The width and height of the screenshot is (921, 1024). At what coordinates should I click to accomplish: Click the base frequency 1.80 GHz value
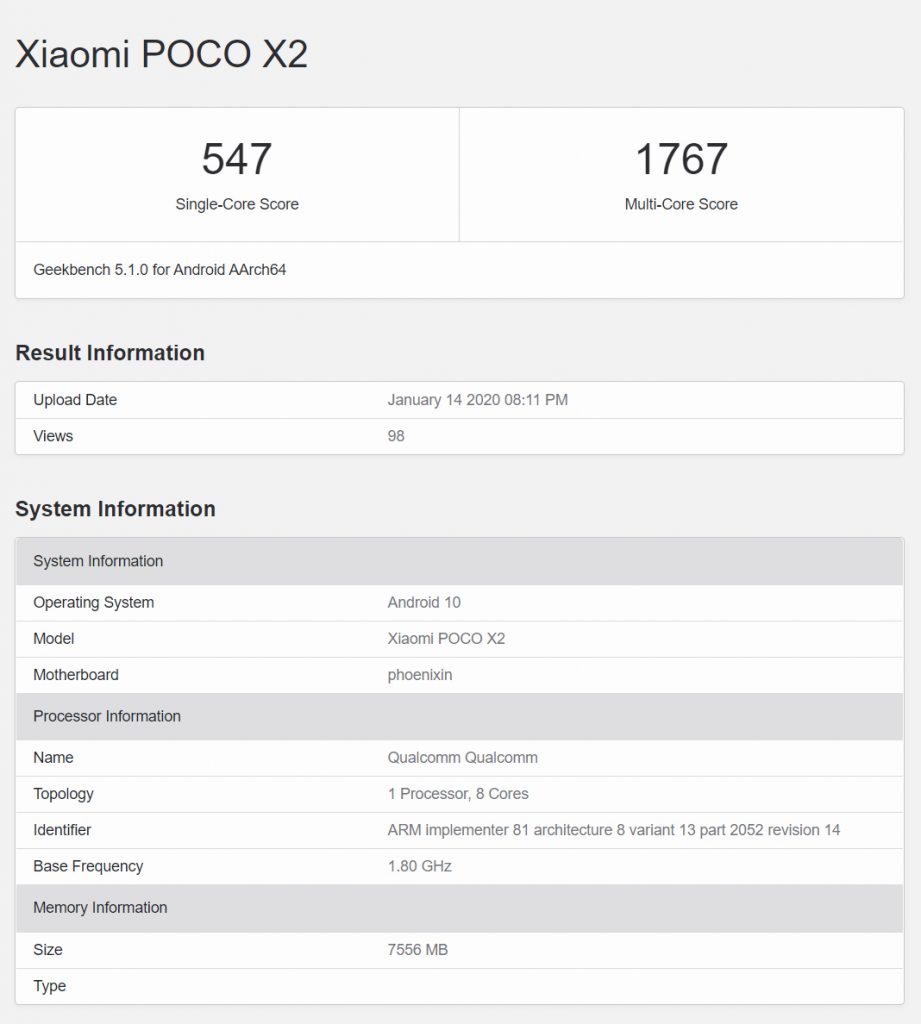tap(419, 866)
